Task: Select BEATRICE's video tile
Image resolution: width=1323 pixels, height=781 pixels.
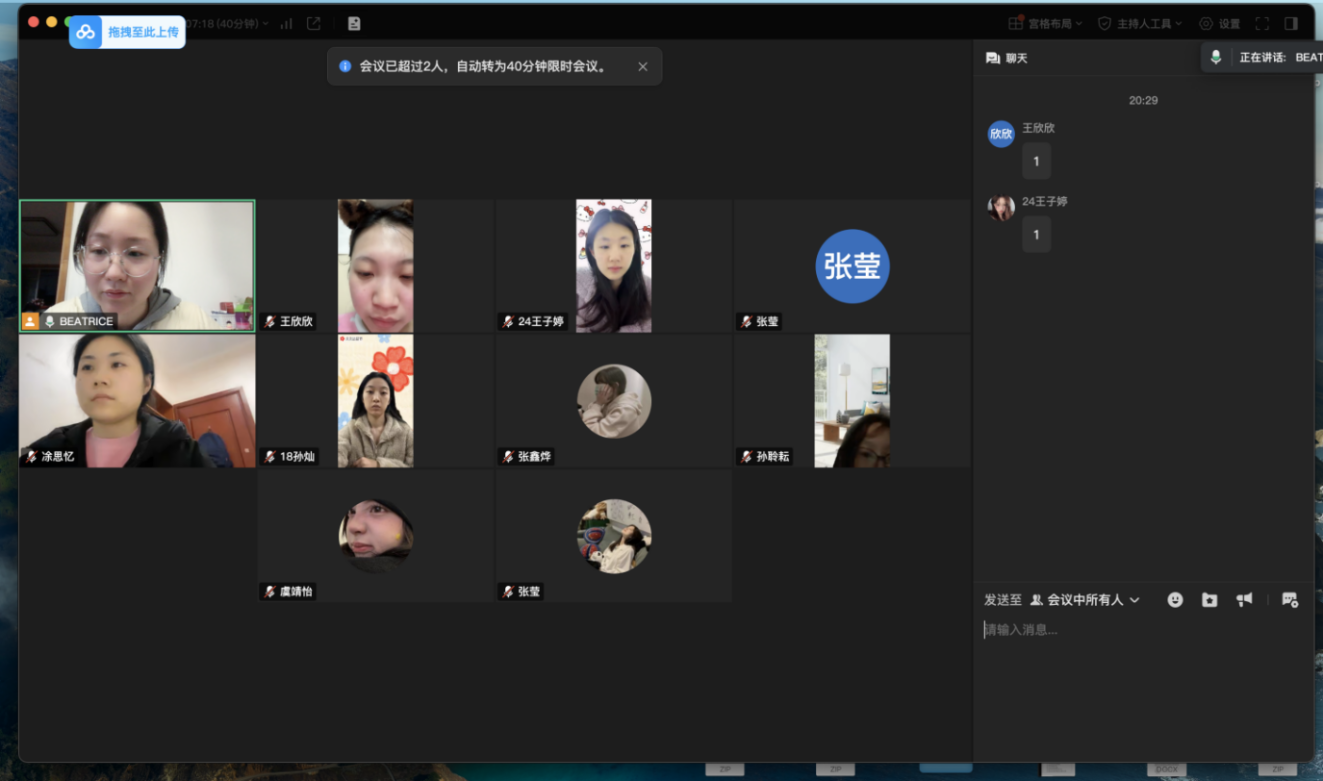Action: coord(137,265)
